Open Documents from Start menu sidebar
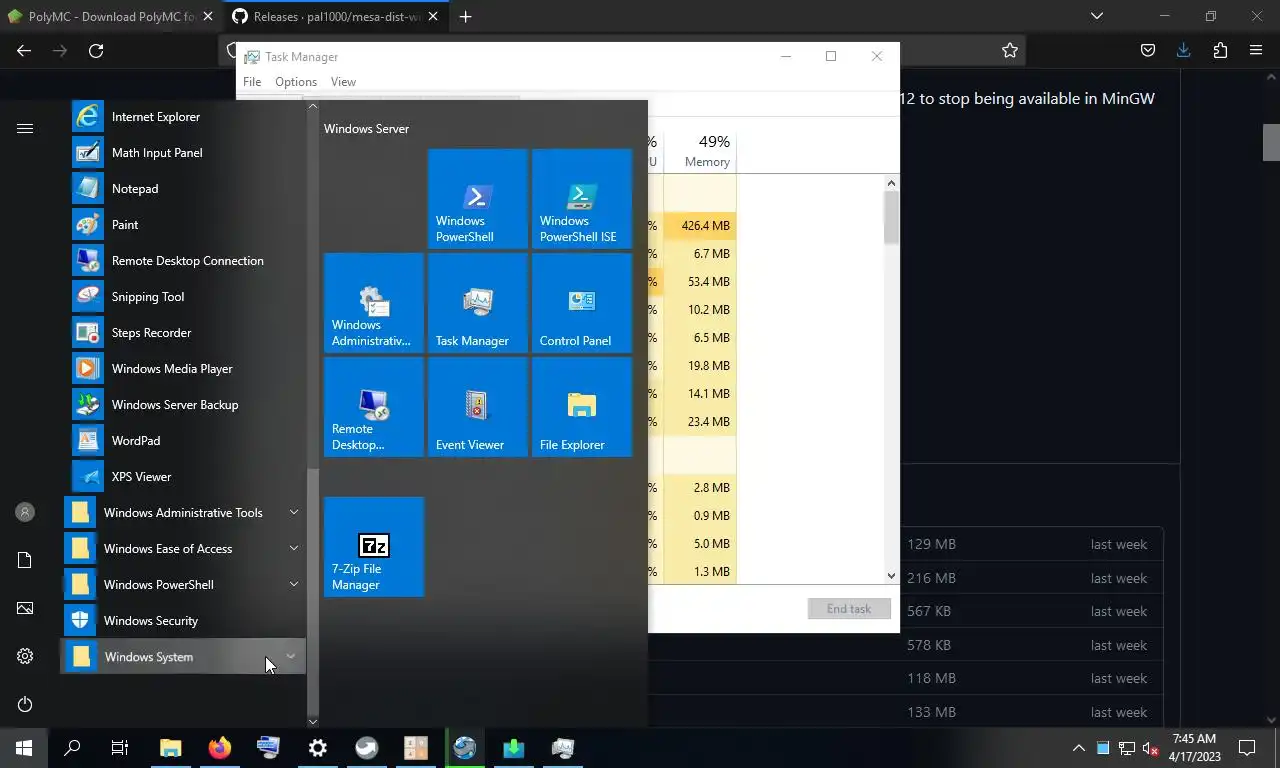1280x768 pixels. click(x=25, y=560)
